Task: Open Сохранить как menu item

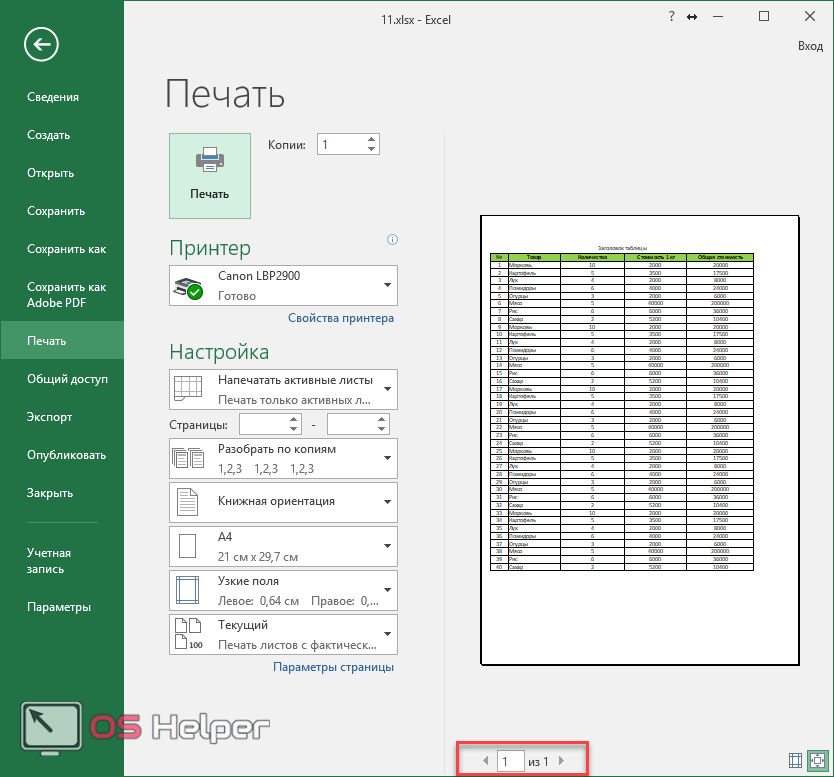Action: (66, 249)
